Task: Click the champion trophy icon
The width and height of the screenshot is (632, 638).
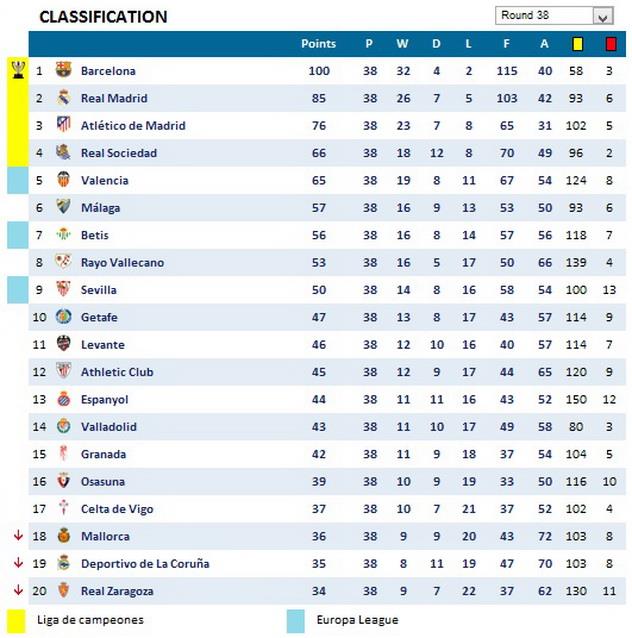Action: pos(18,69)
